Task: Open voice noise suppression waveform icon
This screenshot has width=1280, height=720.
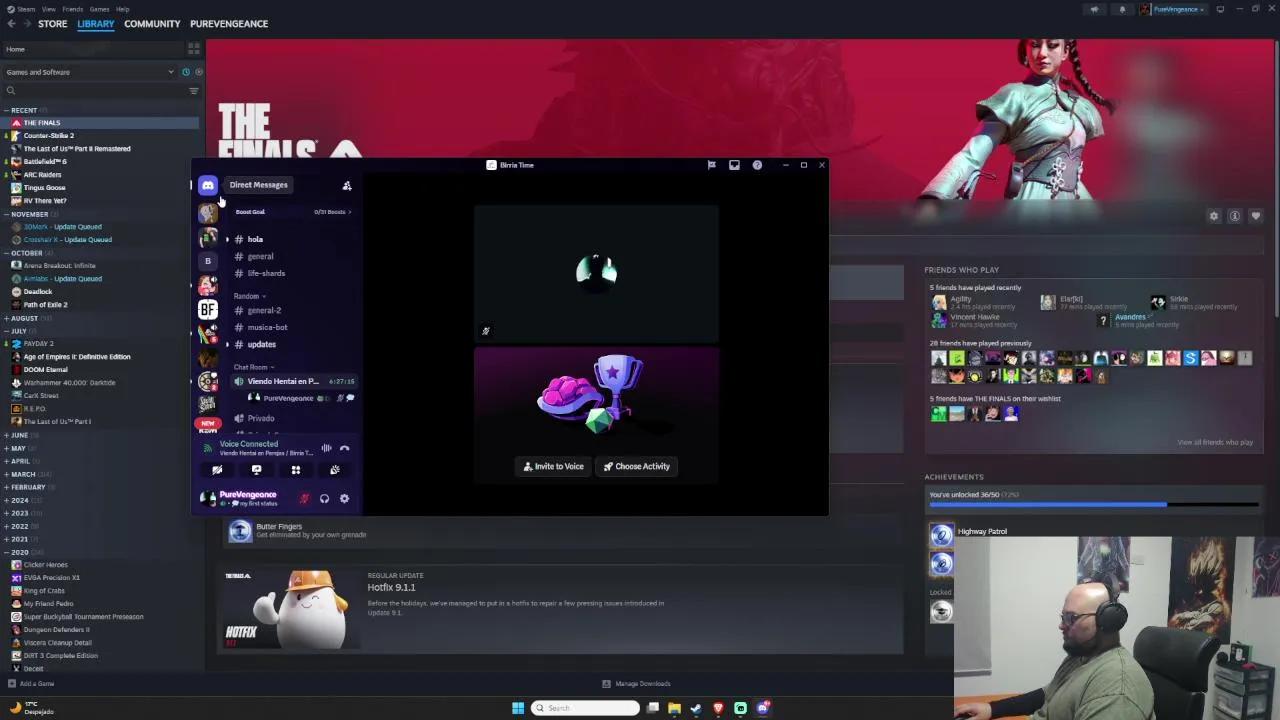Action: [x=326, y=448]
